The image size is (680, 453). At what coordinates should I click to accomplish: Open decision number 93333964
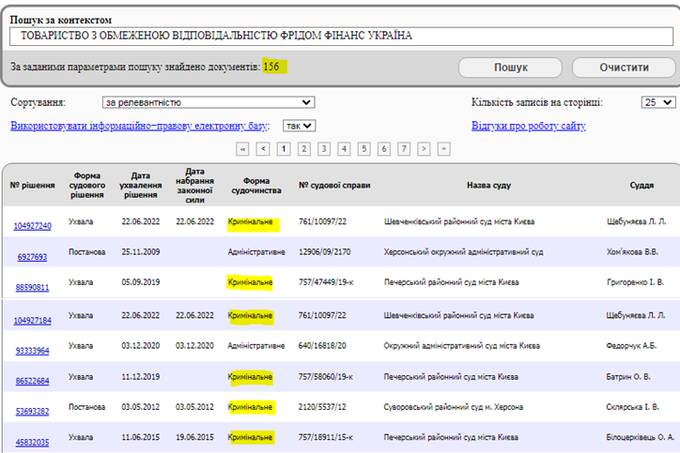coord(32,351)
